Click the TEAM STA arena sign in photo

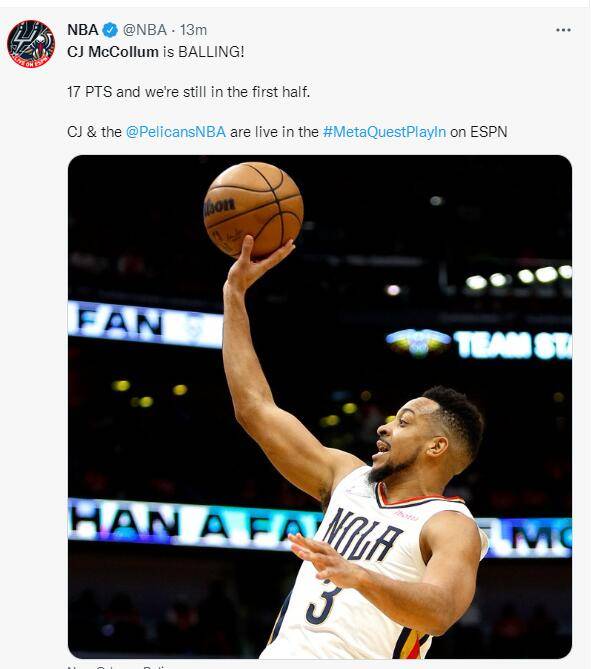point(513,345)
